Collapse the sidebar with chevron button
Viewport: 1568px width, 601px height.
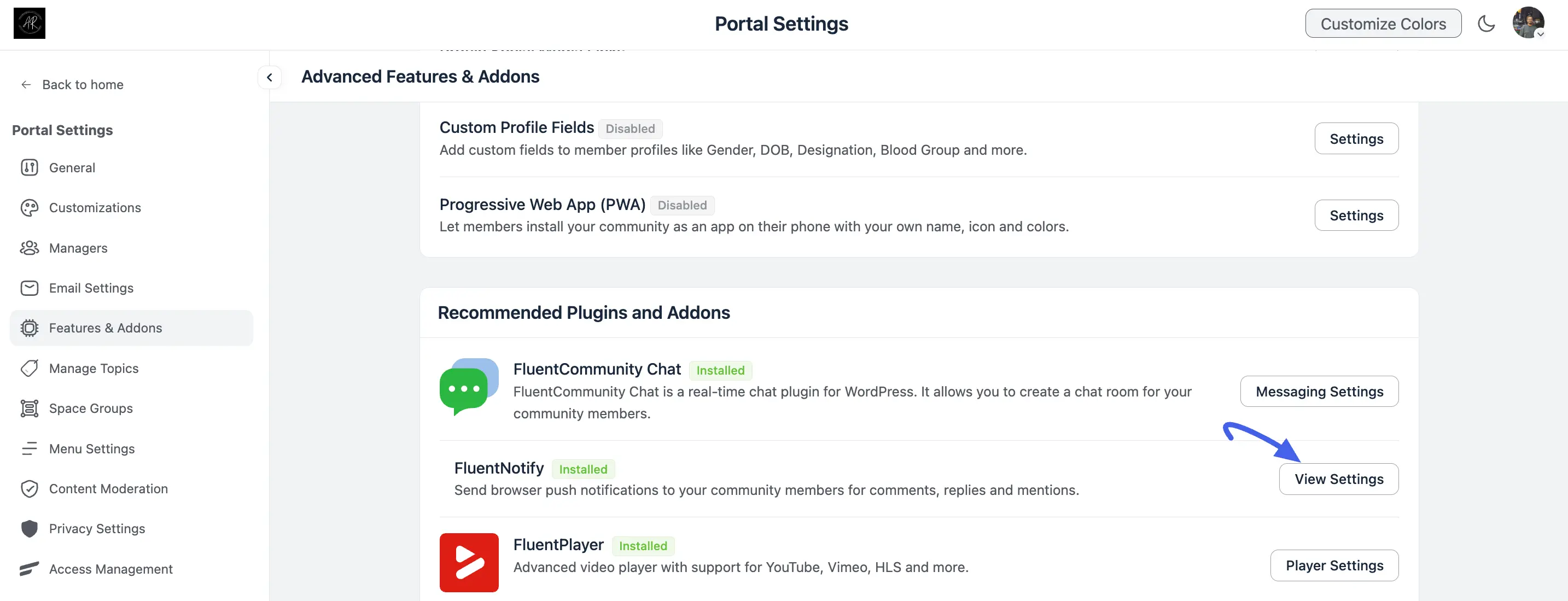pyautogui.click(x=269, y=77)
